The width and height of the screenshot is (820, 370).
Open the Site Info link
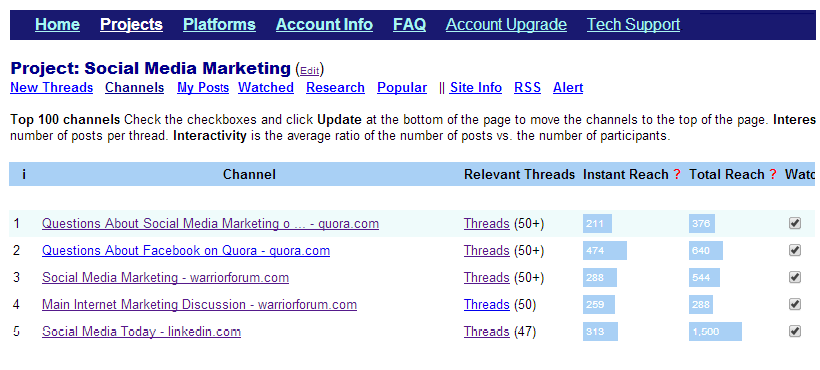tap(476, 88)
